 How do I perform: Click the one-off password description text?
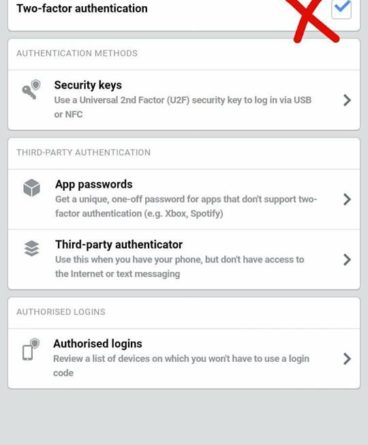[x=186, y=206]
